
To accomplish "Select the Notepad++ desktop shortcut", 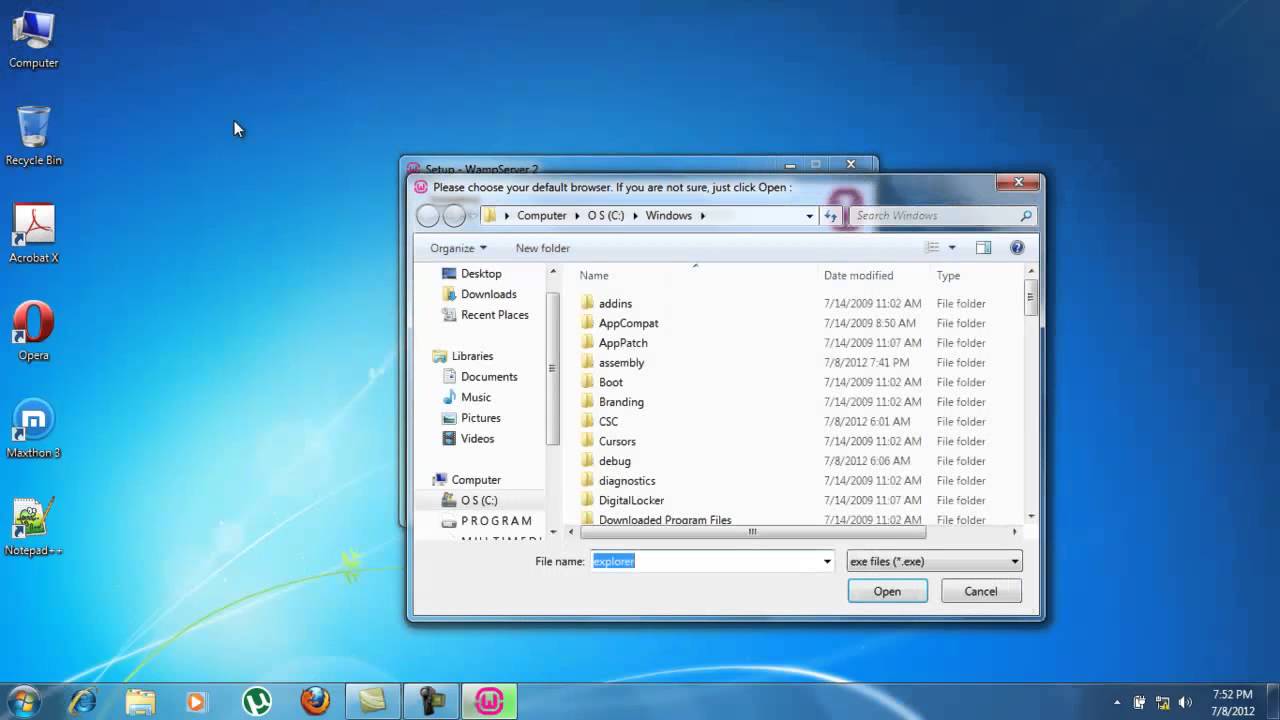I will [33, 527].
